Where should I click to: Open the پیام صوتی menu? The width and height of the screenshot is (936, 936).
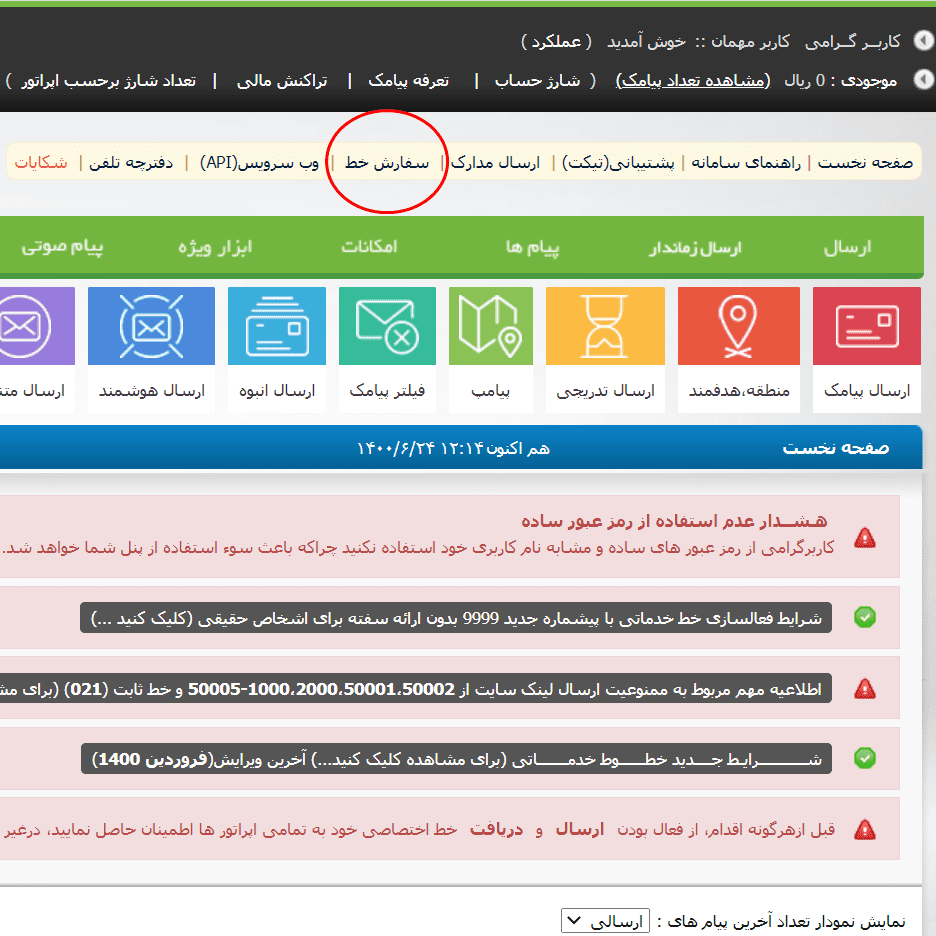[62, 247]
